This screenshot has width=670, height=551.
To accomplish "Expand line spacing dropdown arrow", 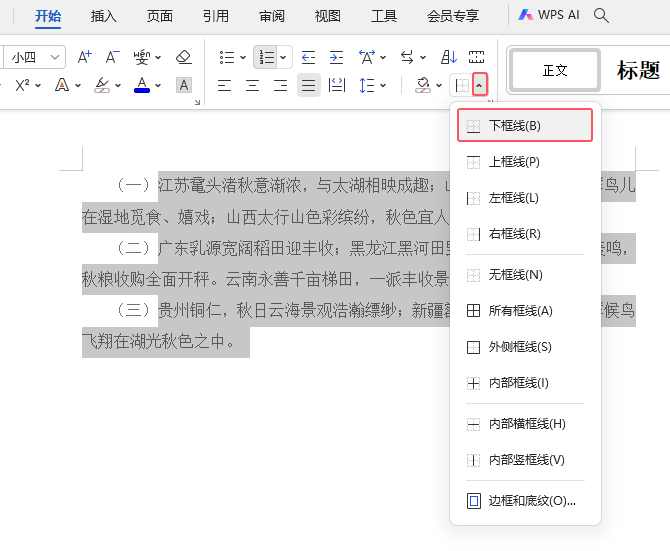I will click(x=383, y=85).
